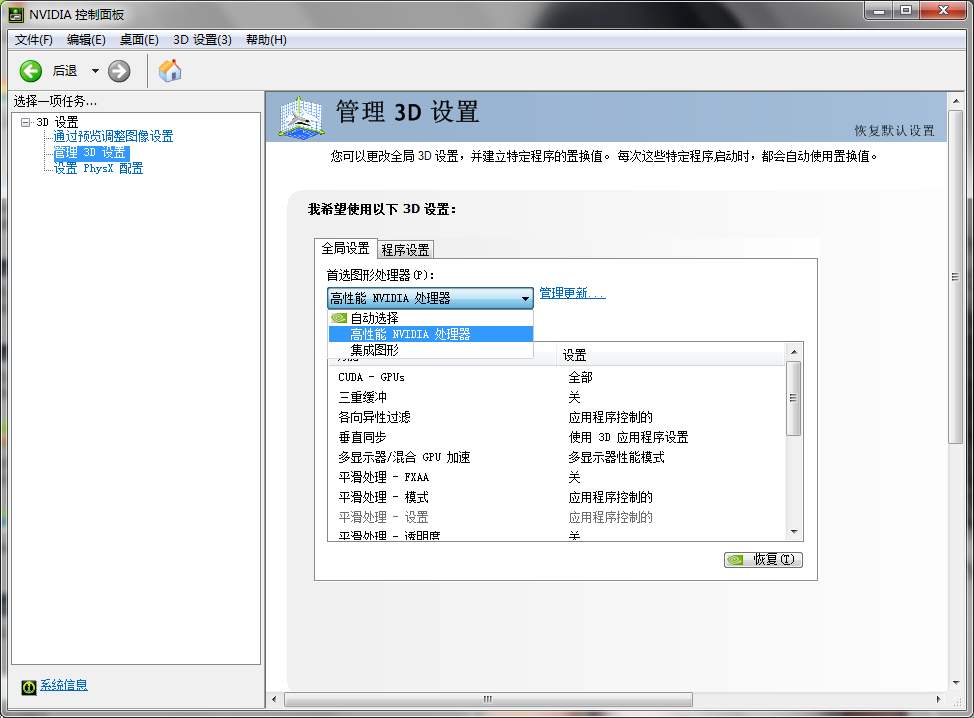Open the 桌面(E) menu
The image size is (974, 718).
(139, 40)
